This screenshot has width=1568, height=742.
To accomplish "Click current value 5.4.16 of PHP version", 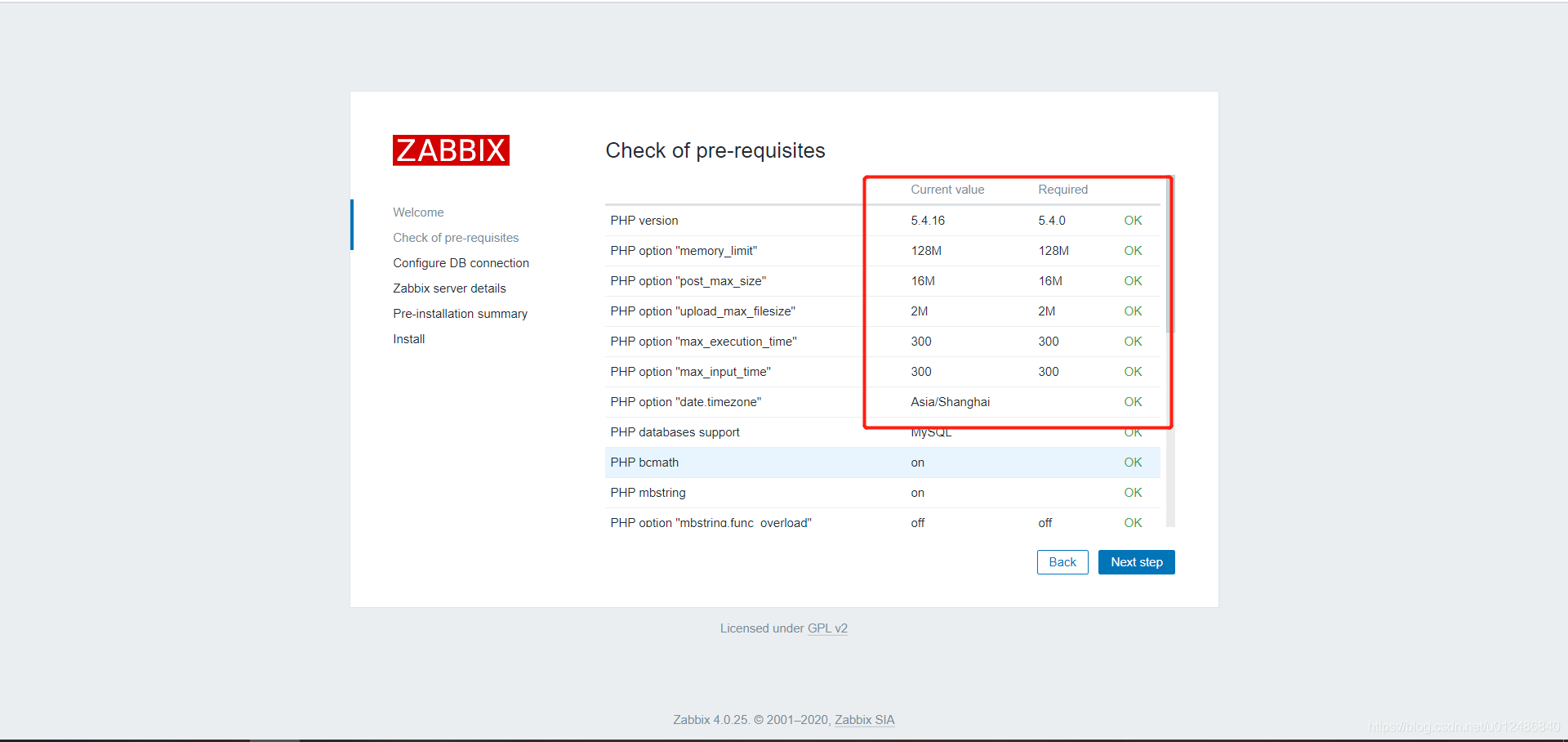I will pos(928,221).
